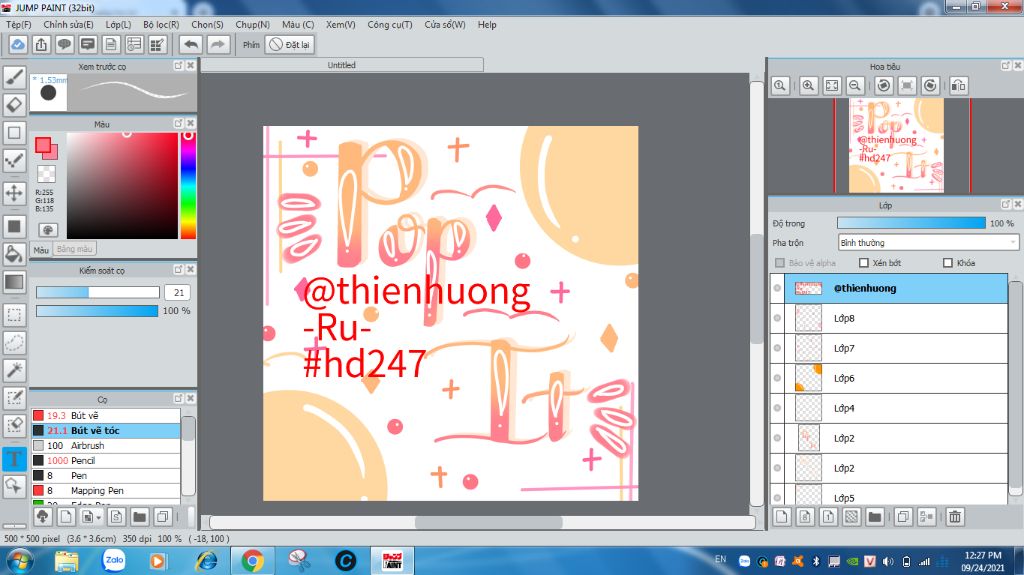Open the add brush dropdown arrow in Brush panel
Viewport: 1024px width, 575px height.
pos(99,518)
